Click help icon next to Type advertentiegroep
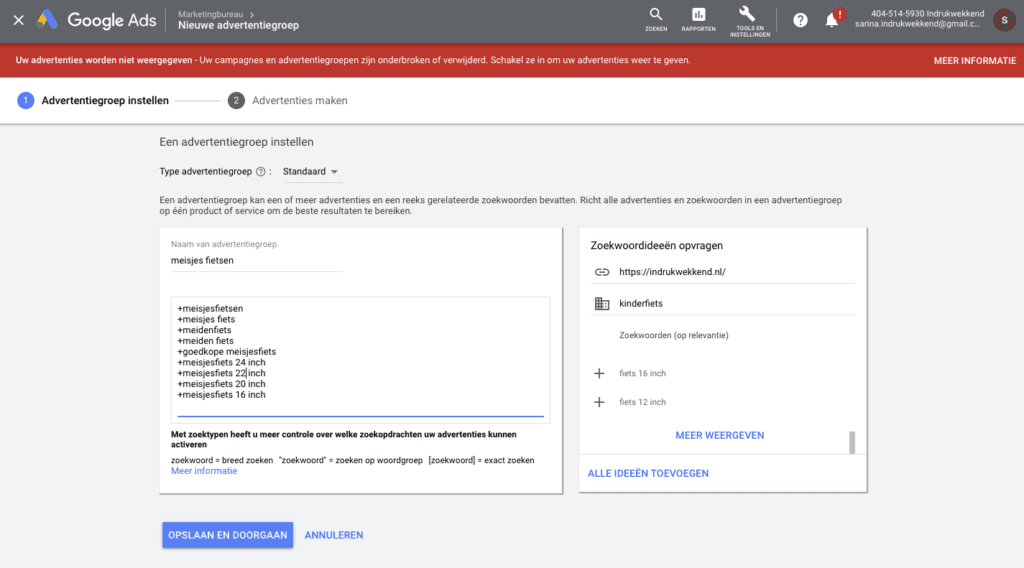The image size is (1024, 568). click(261, 172)
